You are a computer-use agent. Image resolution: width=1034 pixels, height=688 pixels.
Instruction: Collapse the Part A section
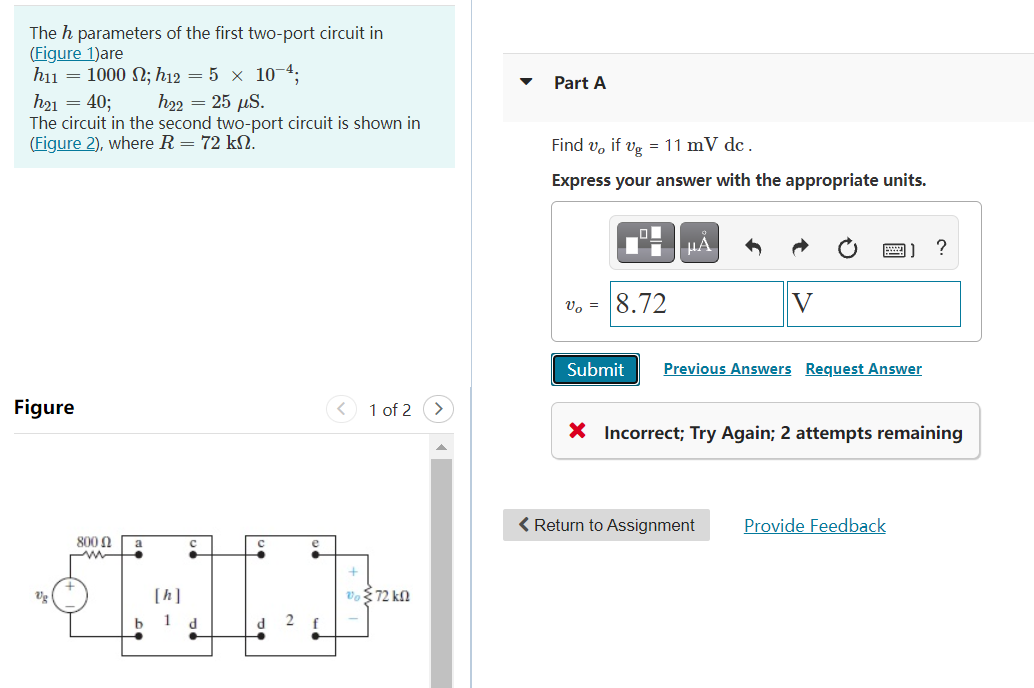click(x=525, y=83)
